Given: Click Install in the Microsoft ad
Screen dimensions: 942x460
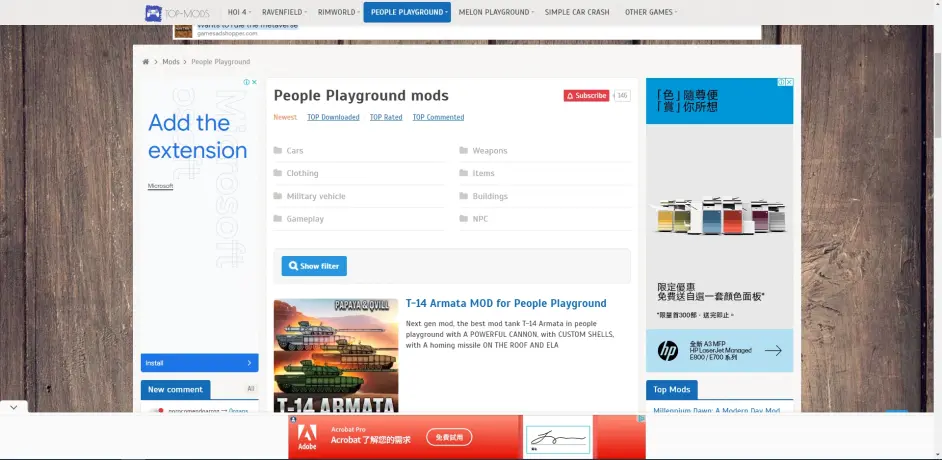Looking at the screenshot, I should (199, 363).
